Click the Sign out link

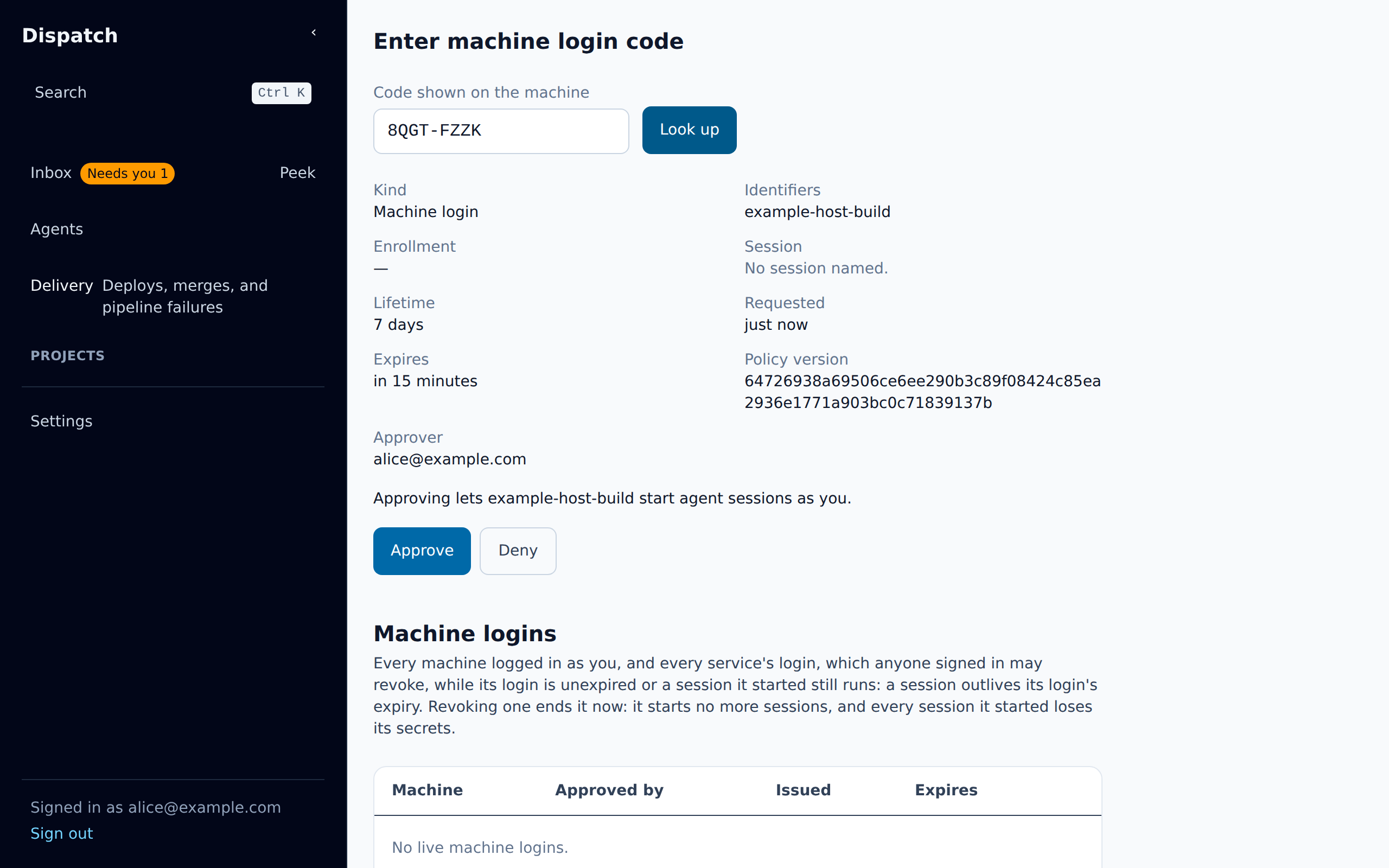click(61, 834)
